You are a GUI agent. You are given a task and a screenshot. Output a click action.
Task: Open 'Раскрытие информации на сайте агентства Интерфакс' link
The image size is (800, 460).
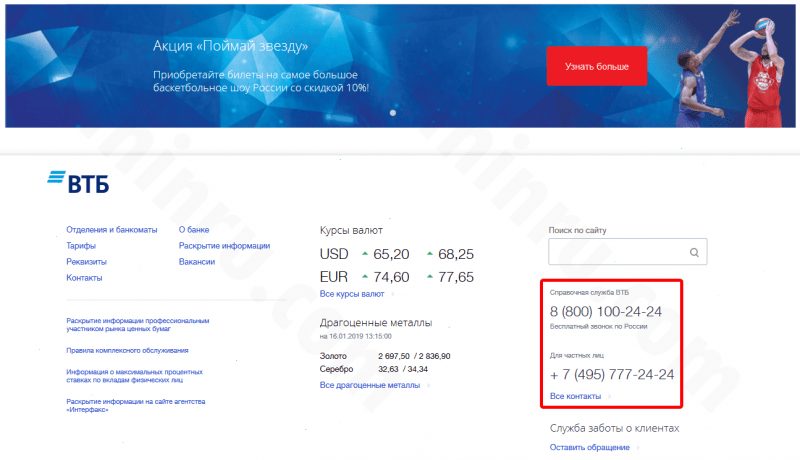136,405
